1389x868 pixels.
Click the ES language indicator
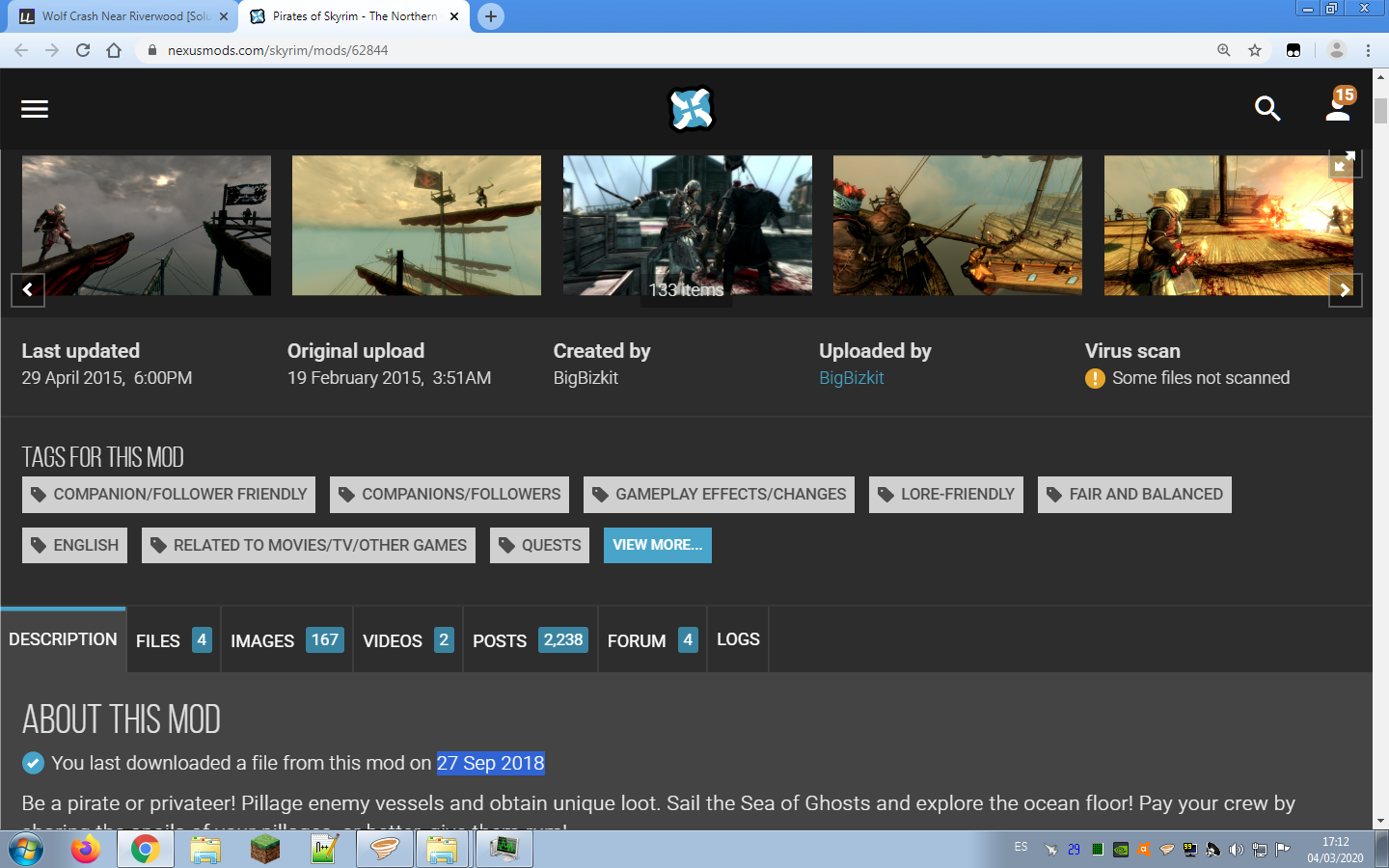(x=1021, y=847)
